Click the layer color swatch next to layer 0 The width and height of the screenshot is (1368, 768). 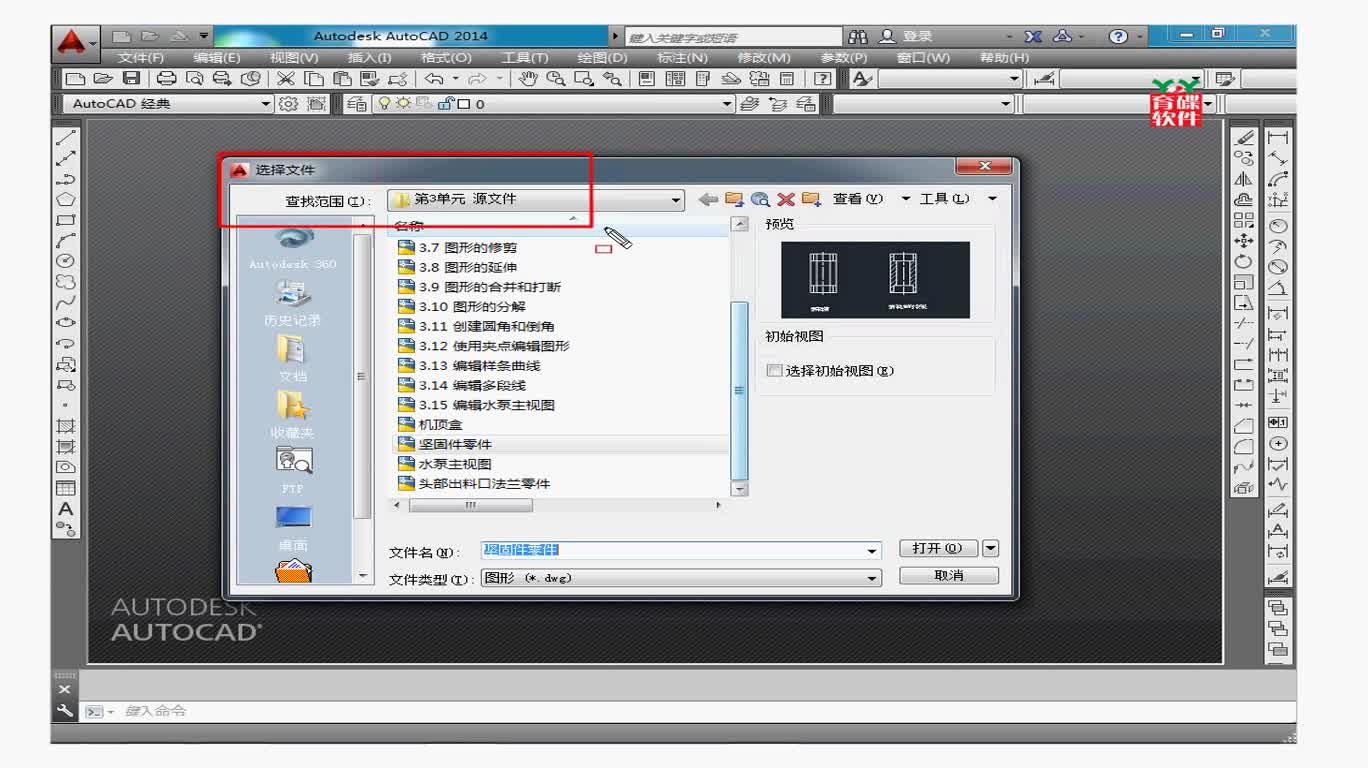pyautogui.click(x=463, y=104)
